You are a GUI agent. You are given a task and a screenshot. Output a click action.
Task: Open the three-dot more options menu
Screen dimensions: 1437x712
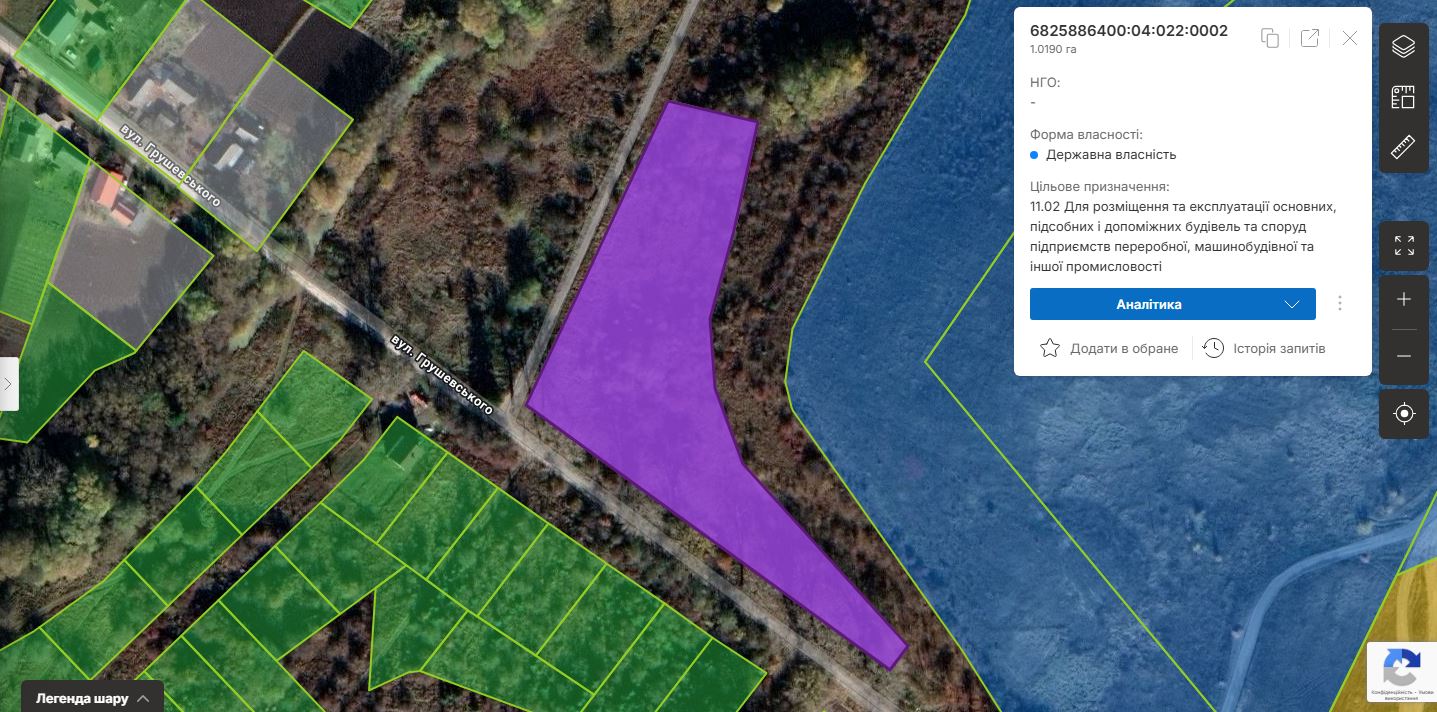point(1340,304)
